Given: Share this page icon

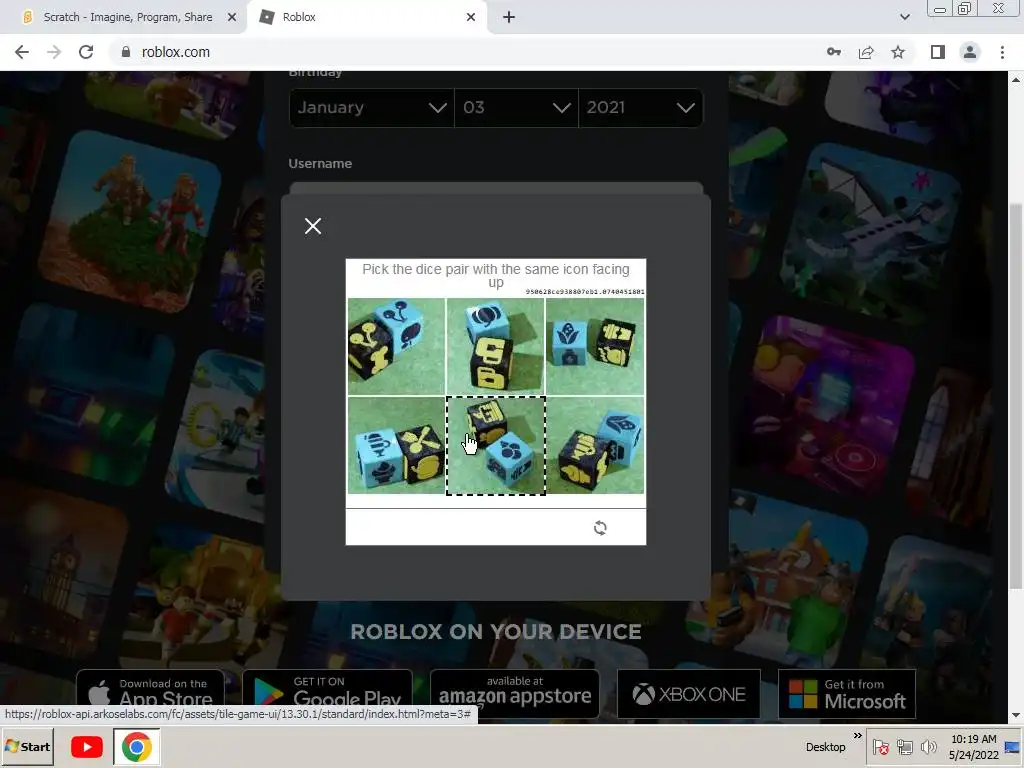Looking at the screenshot, I should 866,52.
